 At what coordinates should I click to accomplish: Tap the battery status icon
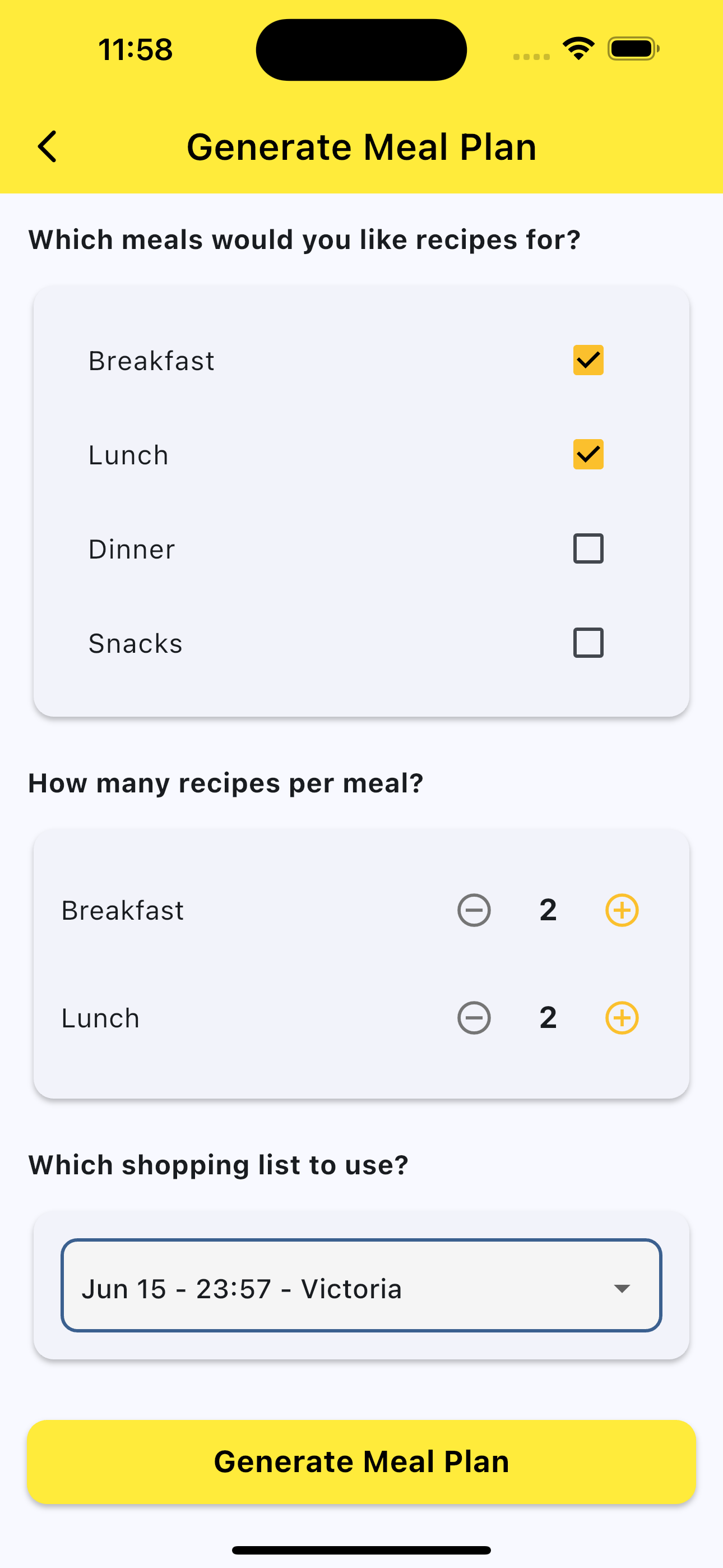[633, 49]
